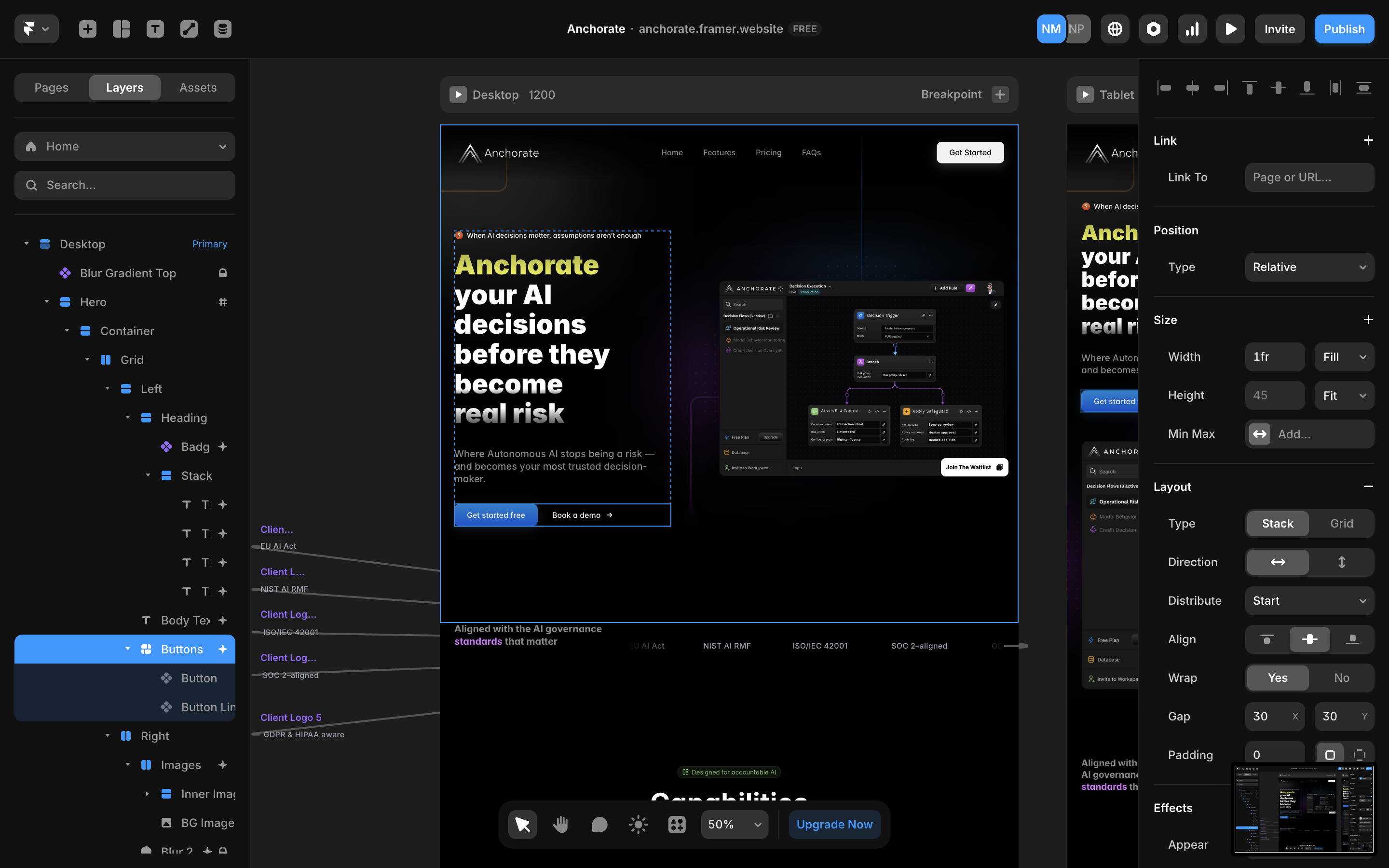Image resolution: width=1389 pixels, height=868 pixels.
Task: Click the globe localization icon
Action: (1115, 29)
